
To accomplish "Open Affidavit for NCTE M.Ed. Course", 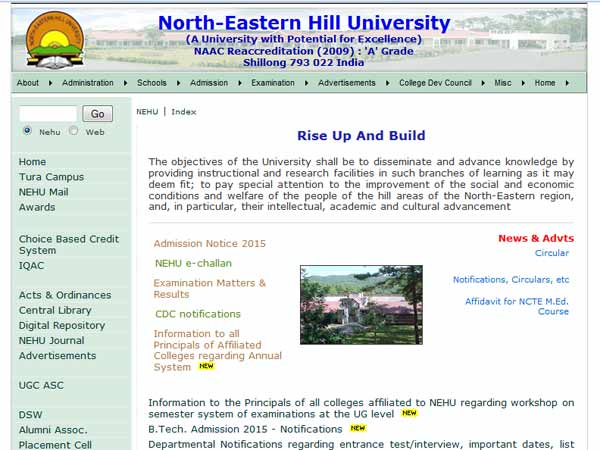I will point(516,306).
